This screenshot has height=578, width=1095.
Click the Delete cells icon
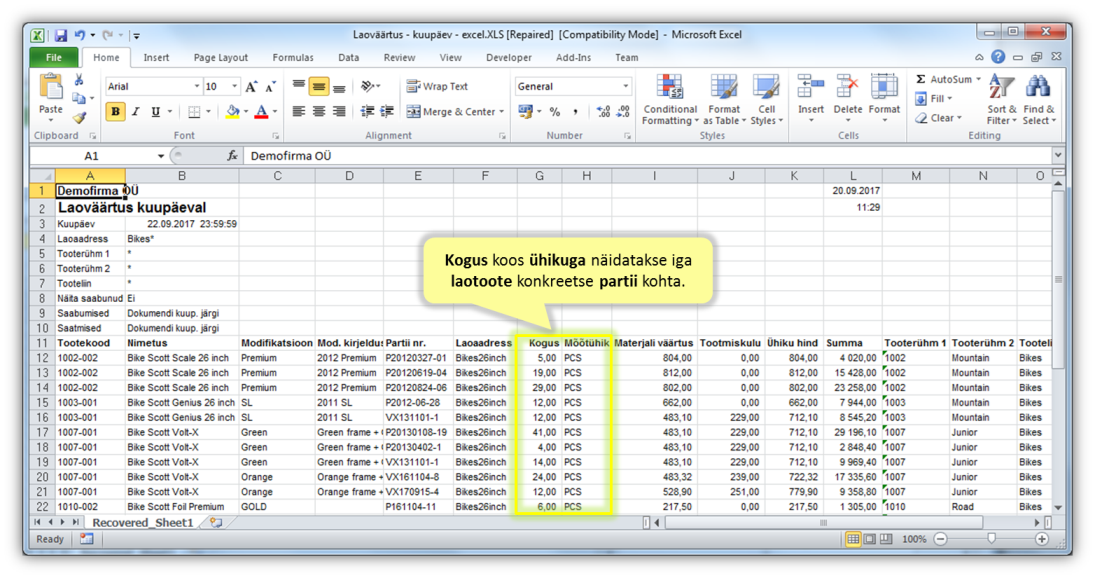coord(847,88)
